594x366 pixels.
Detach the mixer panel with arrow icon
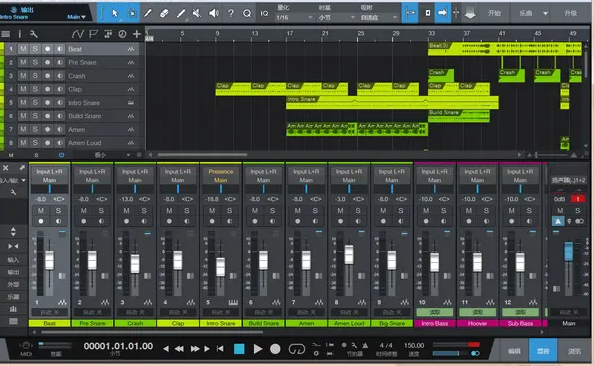pyautogui.click(x=22, y=167)
